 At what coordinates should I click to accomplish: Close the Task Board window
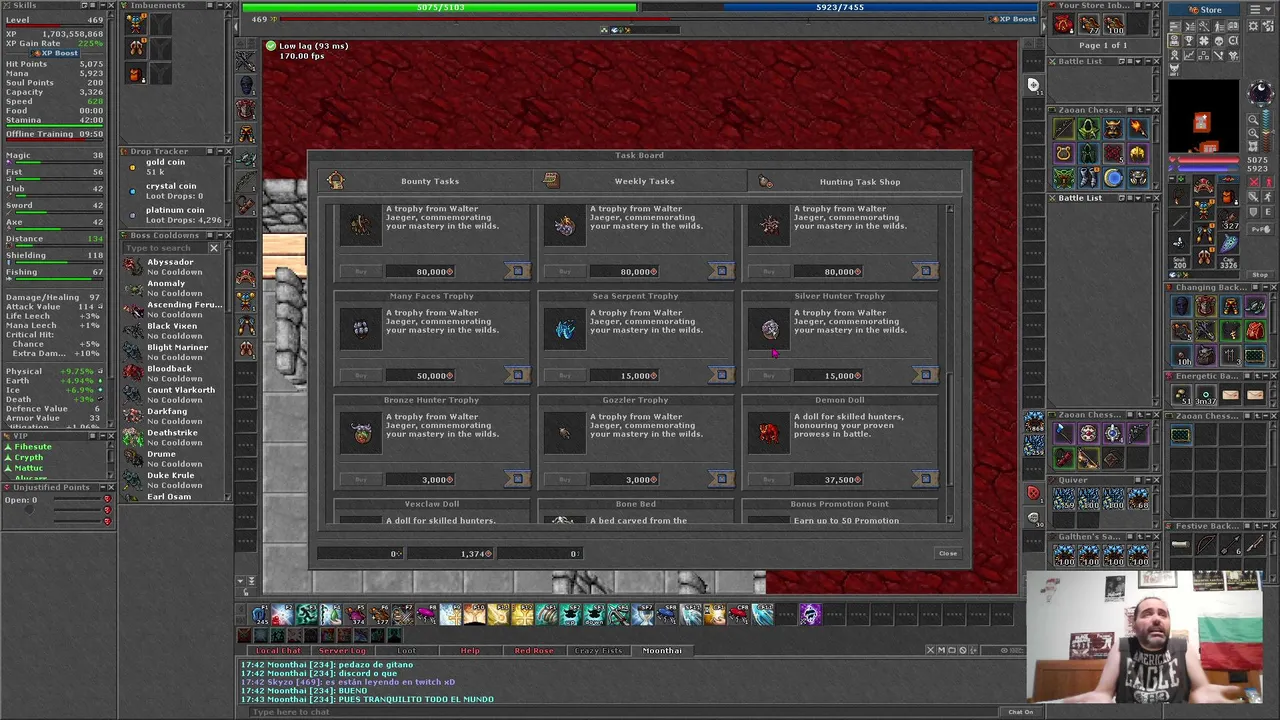[x=947, y=553]
